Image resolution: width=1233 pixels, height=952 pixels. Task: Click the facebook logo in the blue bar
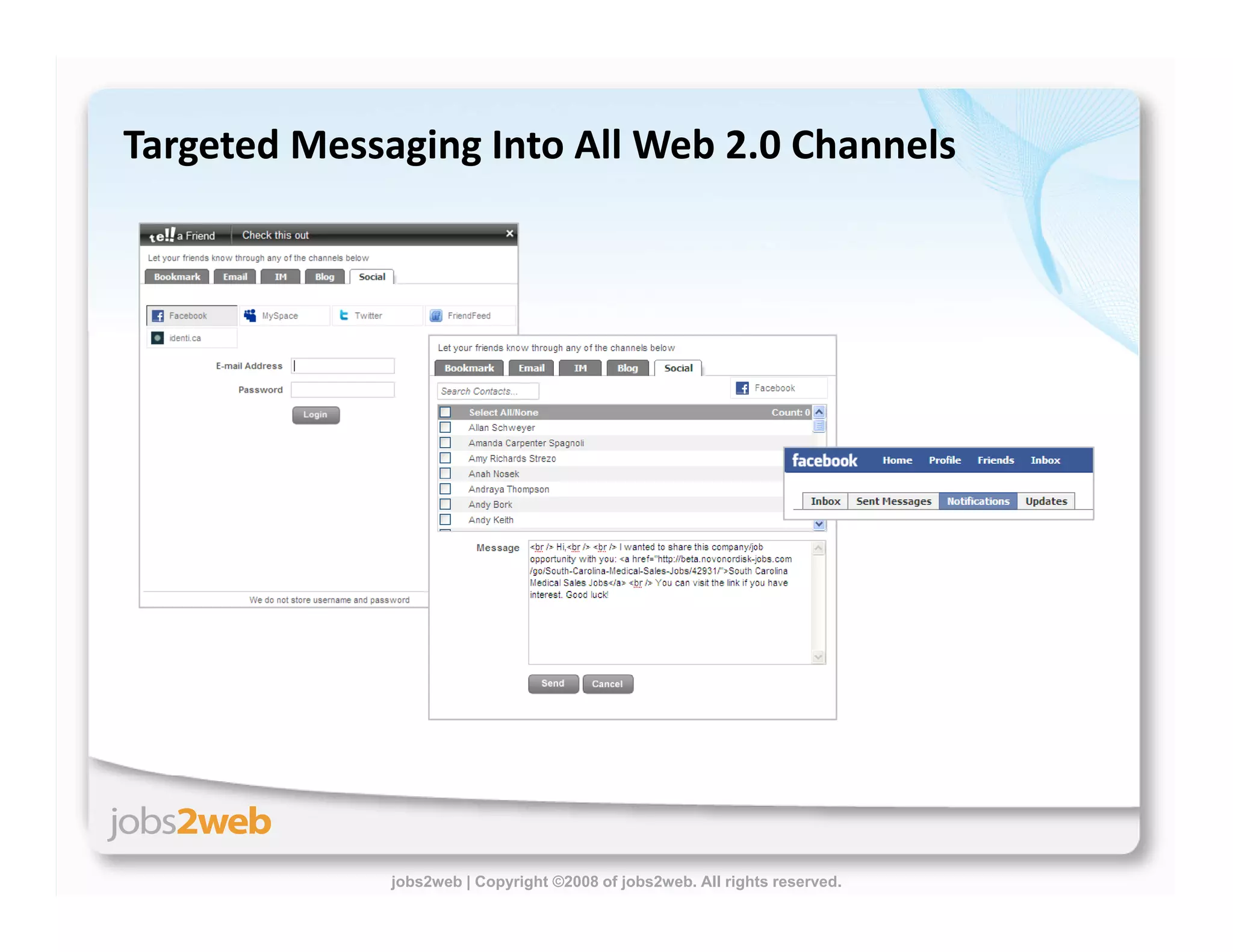click(x=824, y=460)
